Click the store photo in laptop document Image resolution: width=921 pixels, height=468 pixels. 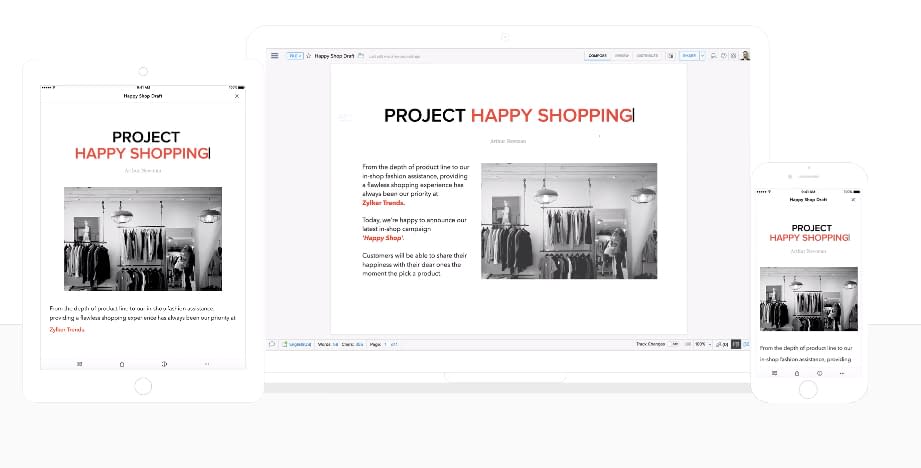coord(569,221)
